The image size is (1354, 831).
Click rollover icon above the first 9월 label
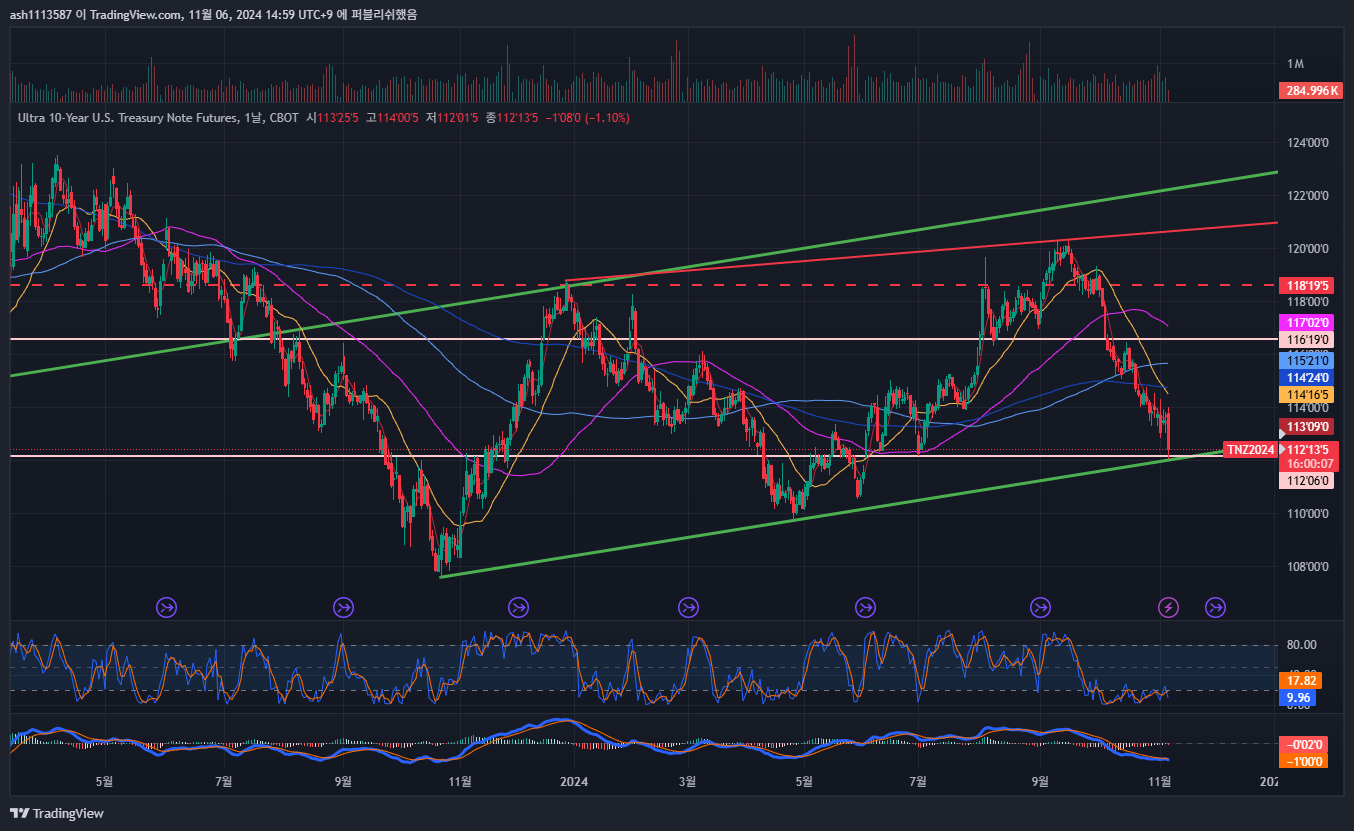click(343, 607)
